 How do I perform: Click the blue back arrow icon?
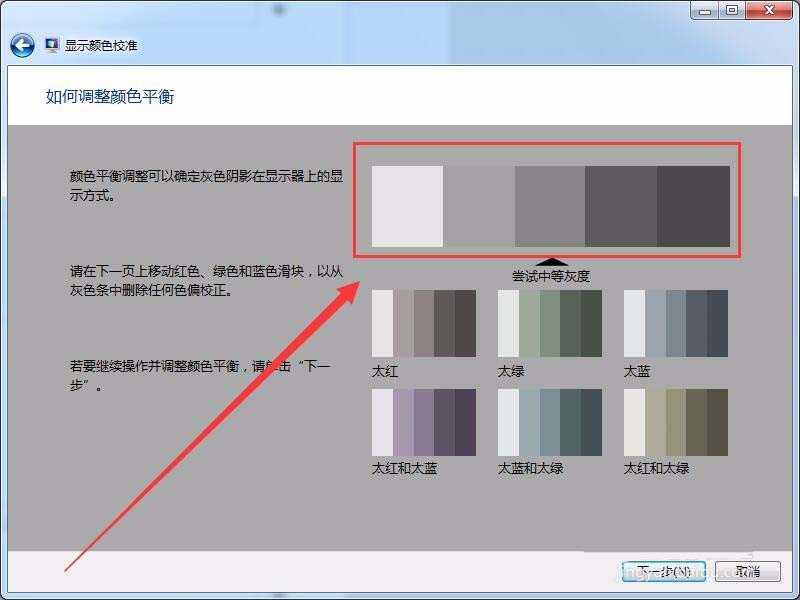coord(22,44)
